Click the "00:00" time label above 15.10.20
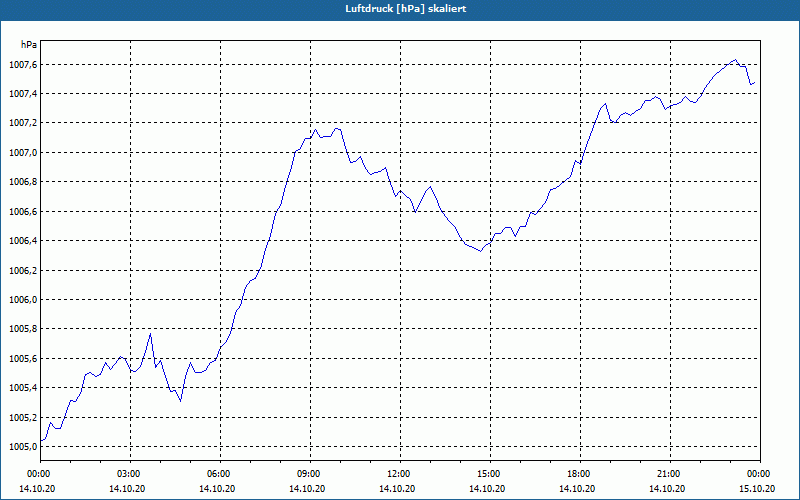 coord(760,474)
